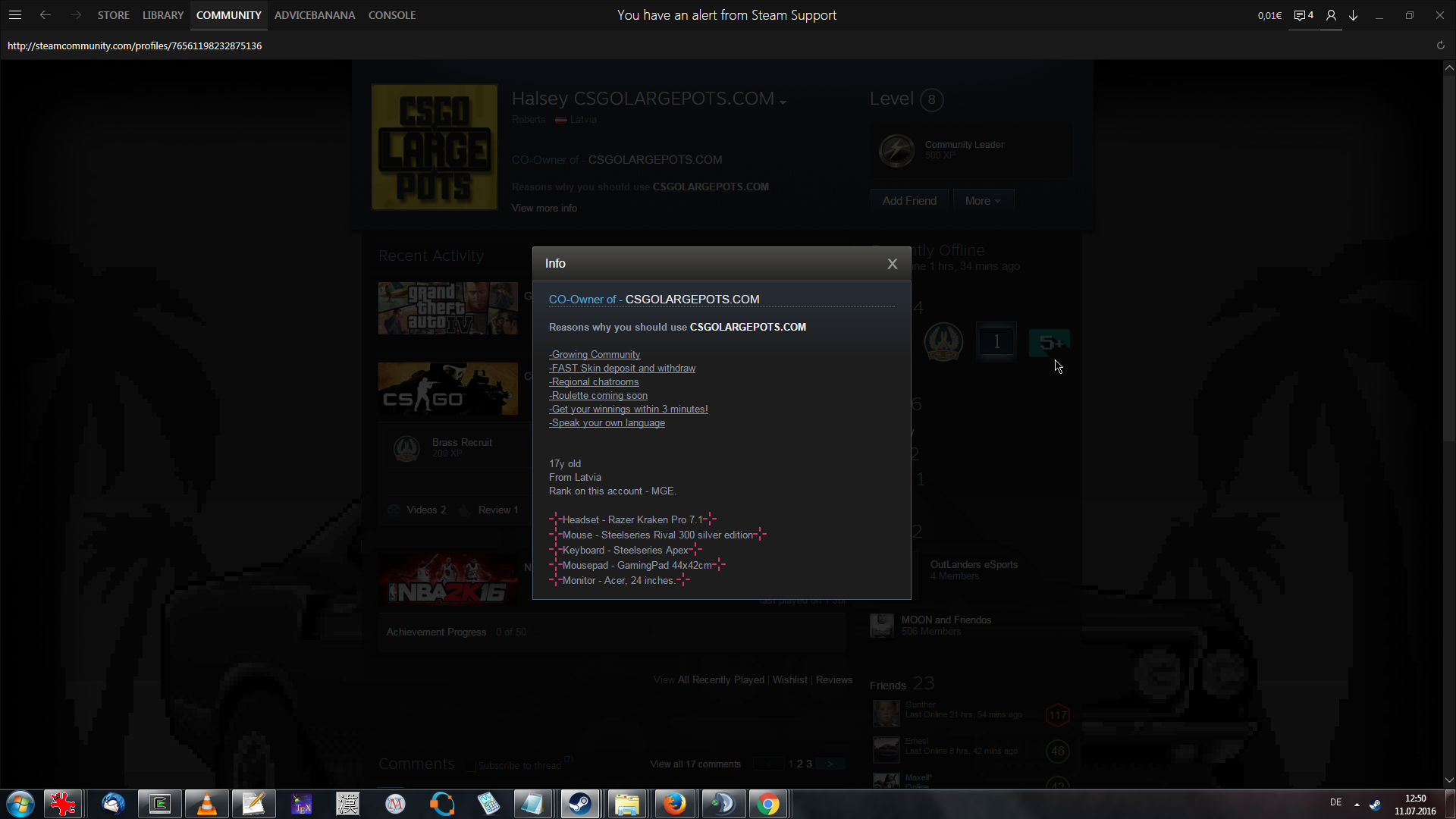Open the hamburger menu in the top bar

[x=15, y=15]
